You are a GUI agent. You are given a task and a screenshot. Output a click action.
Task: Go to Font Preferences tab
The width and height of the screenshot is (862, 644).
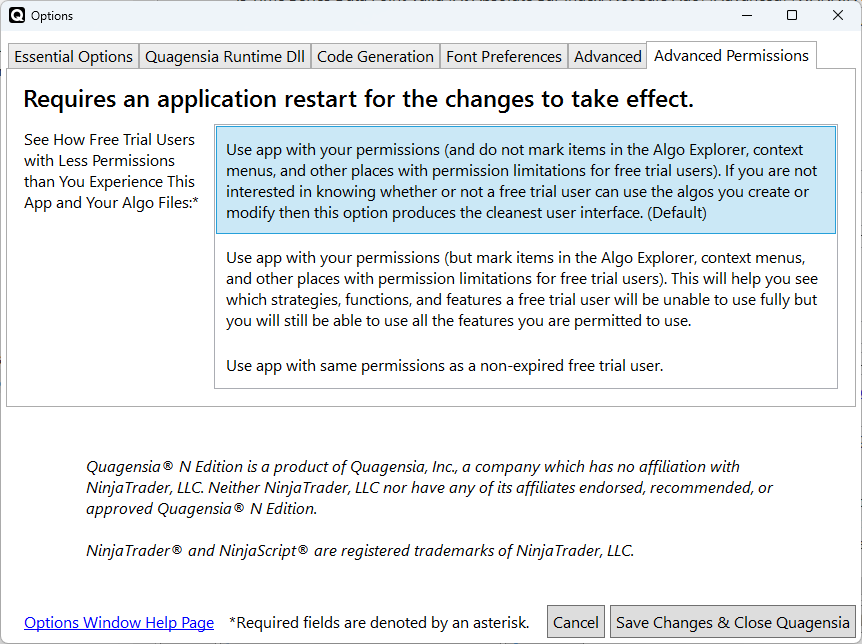point(504,57)
